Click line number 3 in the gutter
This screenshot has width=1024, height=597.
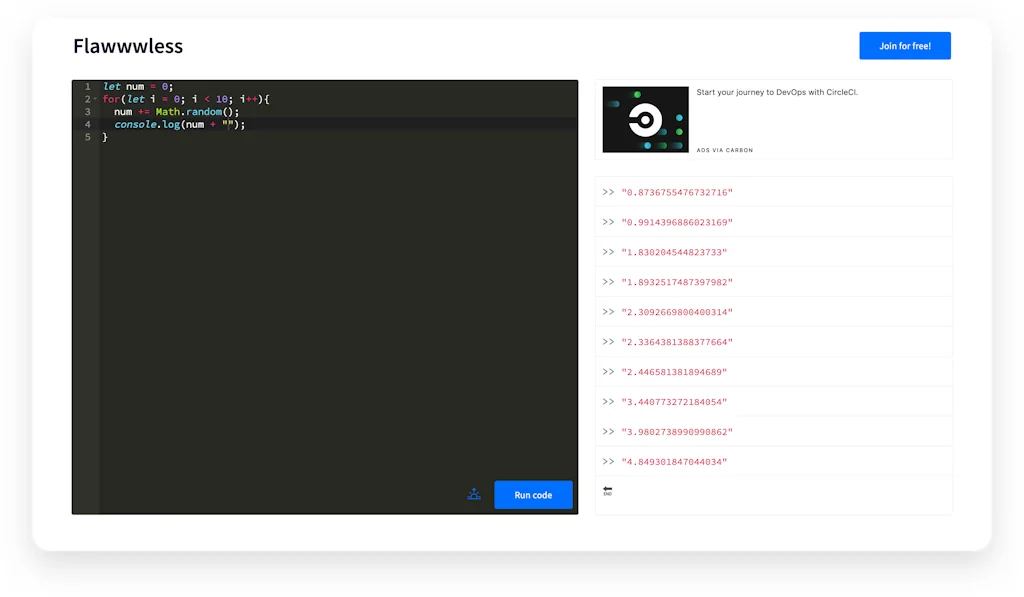(x=88, y=112)
